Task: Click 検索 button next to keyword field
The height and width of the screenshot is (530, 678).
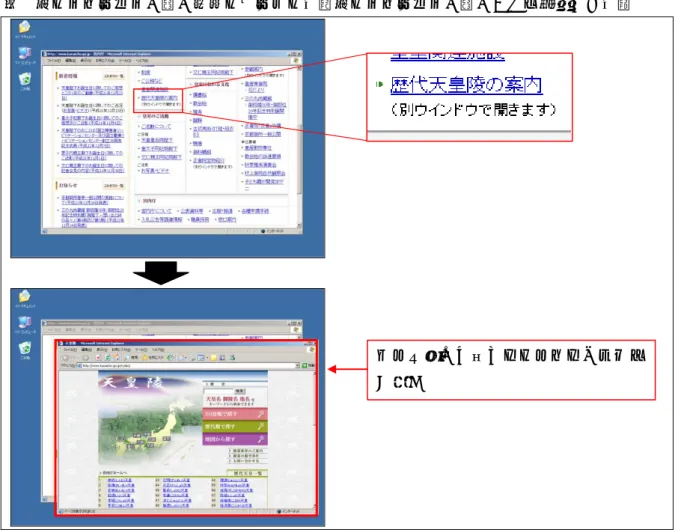Action: (240, 391)
